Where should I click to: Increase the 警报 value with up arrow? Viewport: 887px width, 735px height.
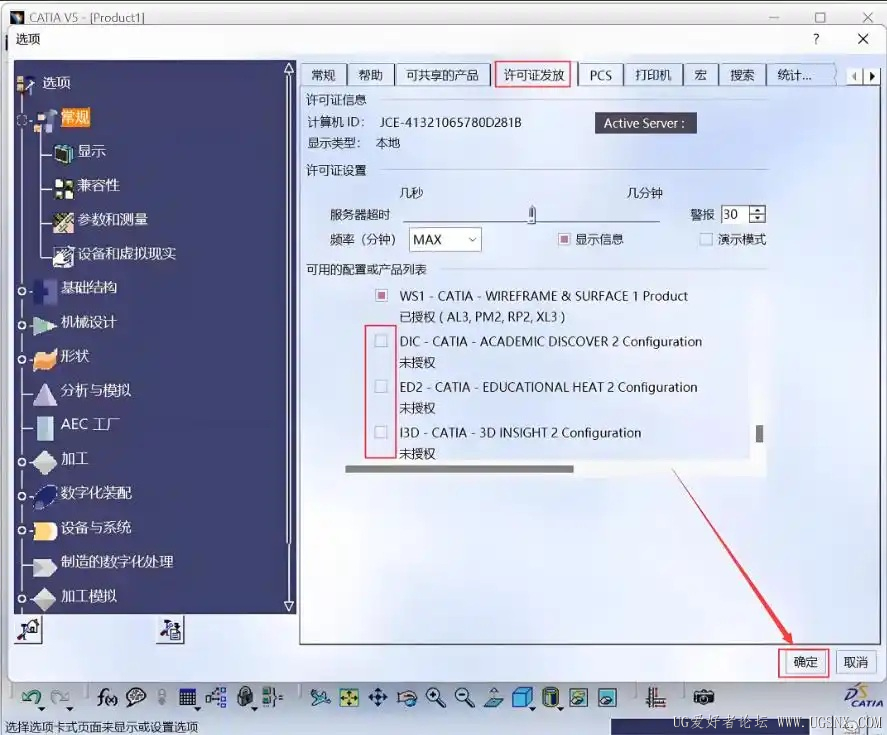(757, 210)
